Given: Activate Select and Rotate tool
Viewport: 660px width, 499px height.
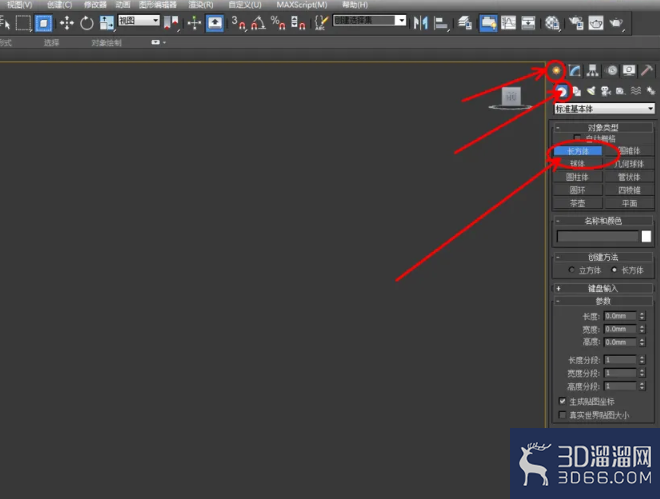Looking at the screenshot, I should point(87,23).
